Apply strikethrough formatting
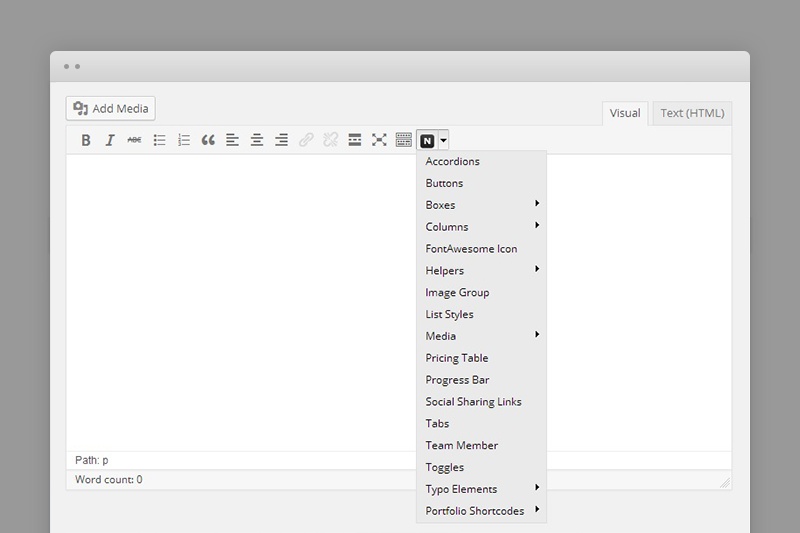This screenshot has width=800, height=533. tap(134, 140)
